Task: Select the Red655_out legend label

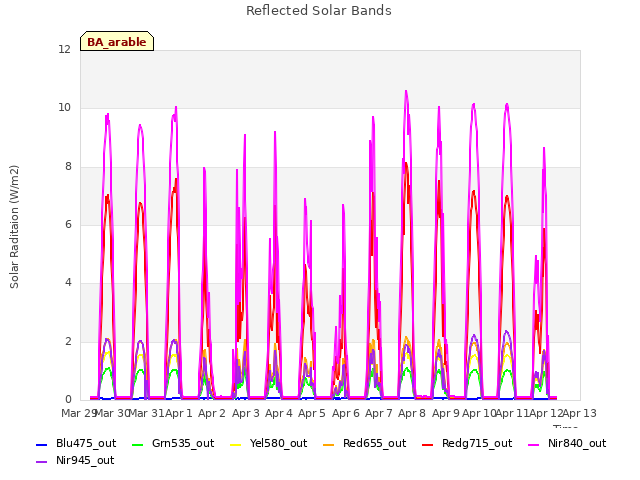Action: [x=375, y=444]
